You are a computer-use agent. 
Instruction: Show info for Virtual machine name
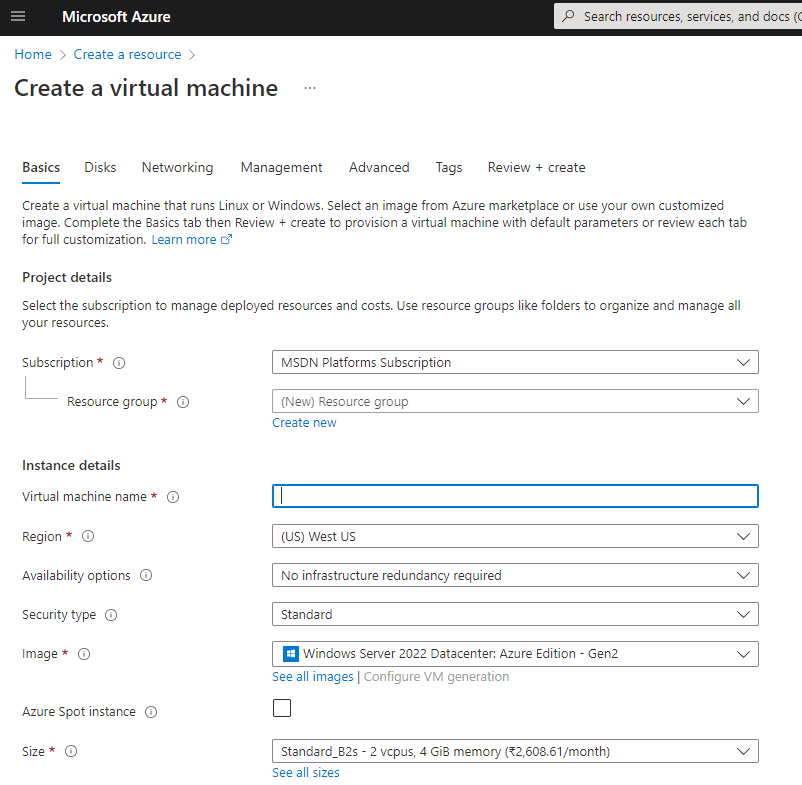tap(173, 497)
